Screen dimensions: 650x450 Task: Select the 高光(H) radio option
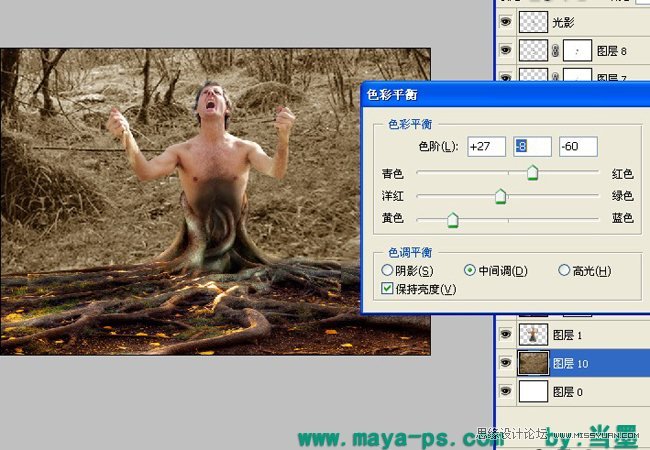(x=564, y=271)
